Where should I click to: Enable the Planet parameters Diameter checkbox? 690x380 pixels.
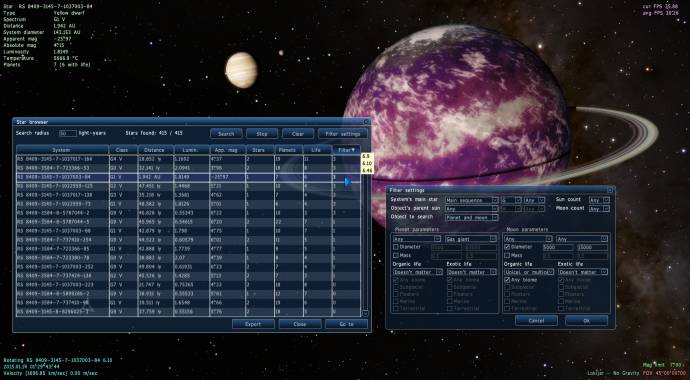point(396,247)
